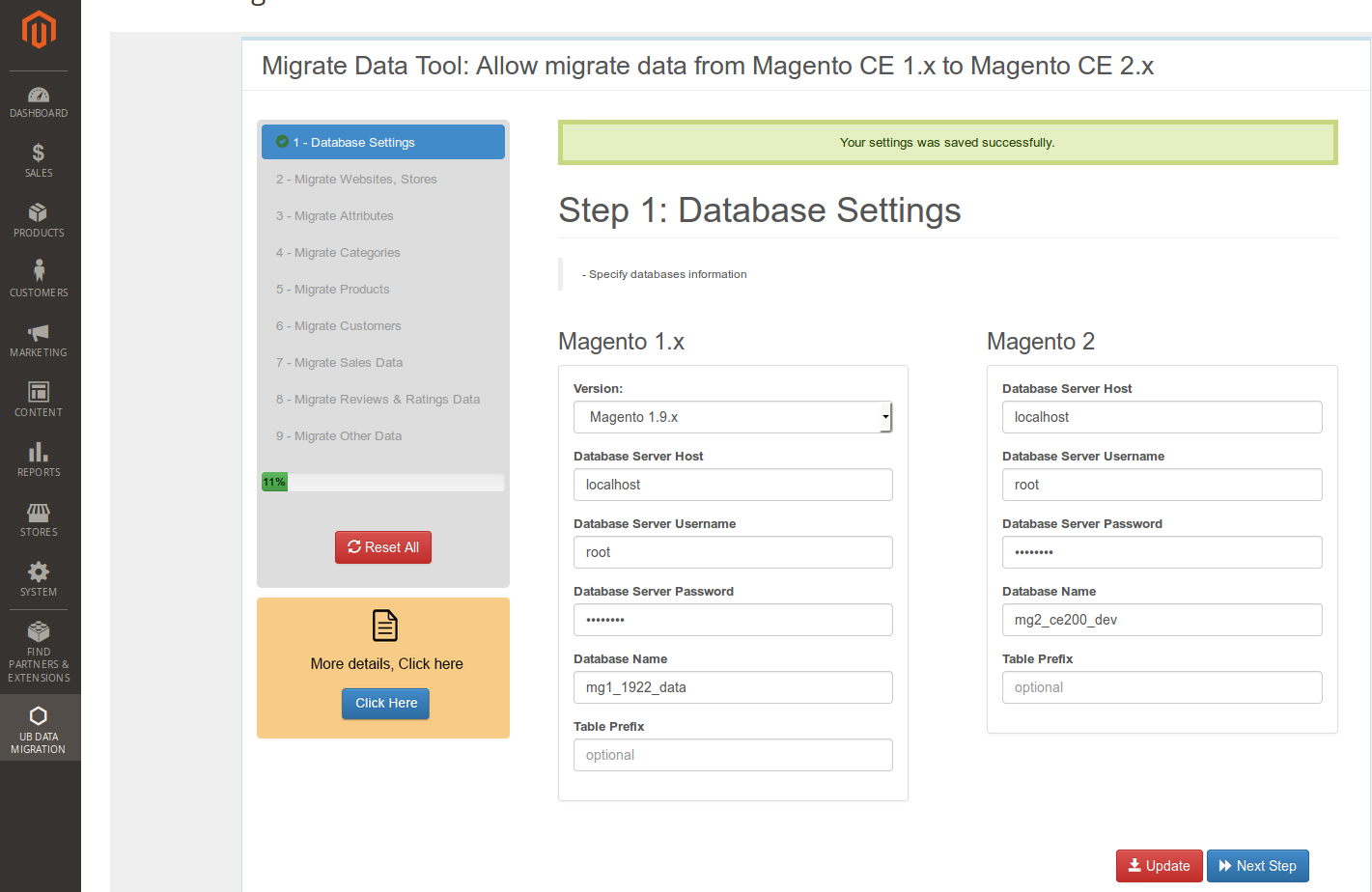Click the Reset All button
The width and height of the screenshot is (1372, 892).
(383, 547)
